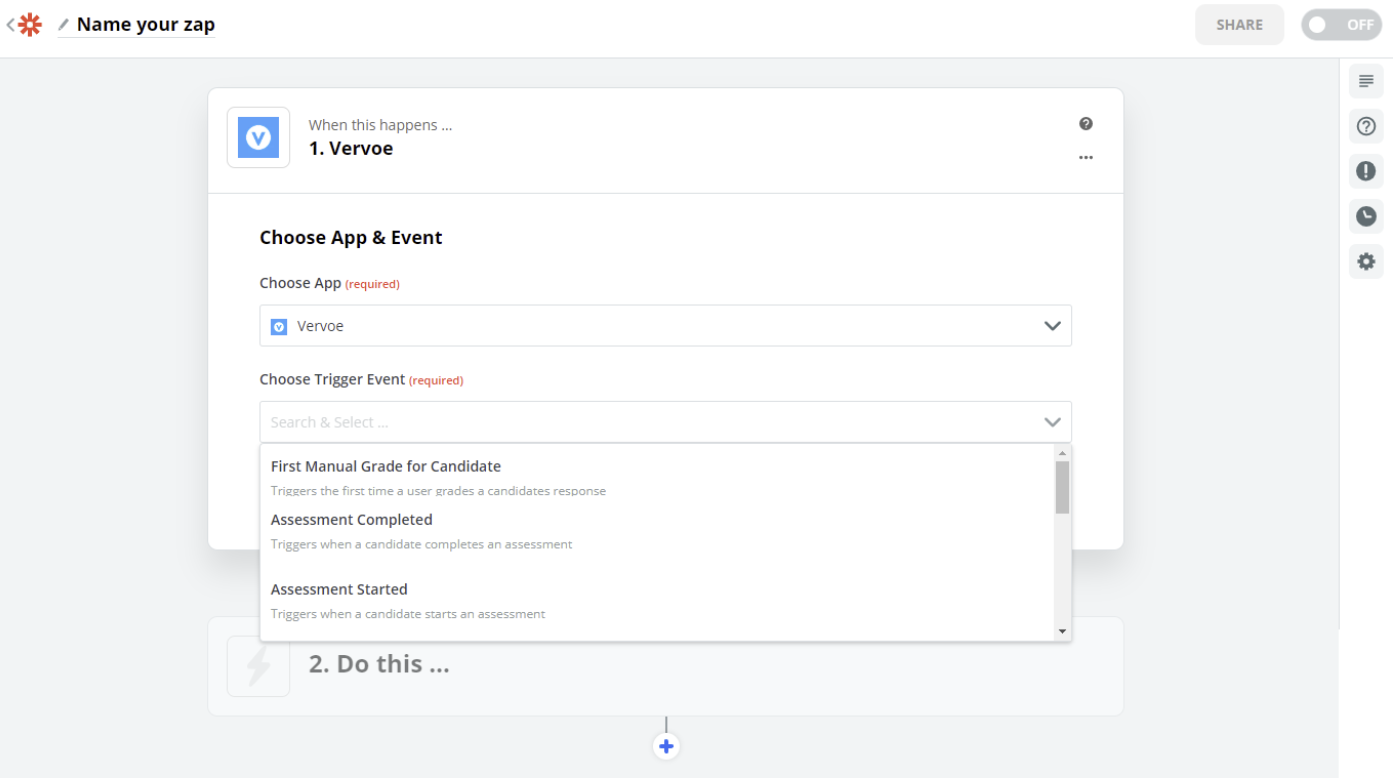Click the dropdown scroll up arrow

point(1062,453)
